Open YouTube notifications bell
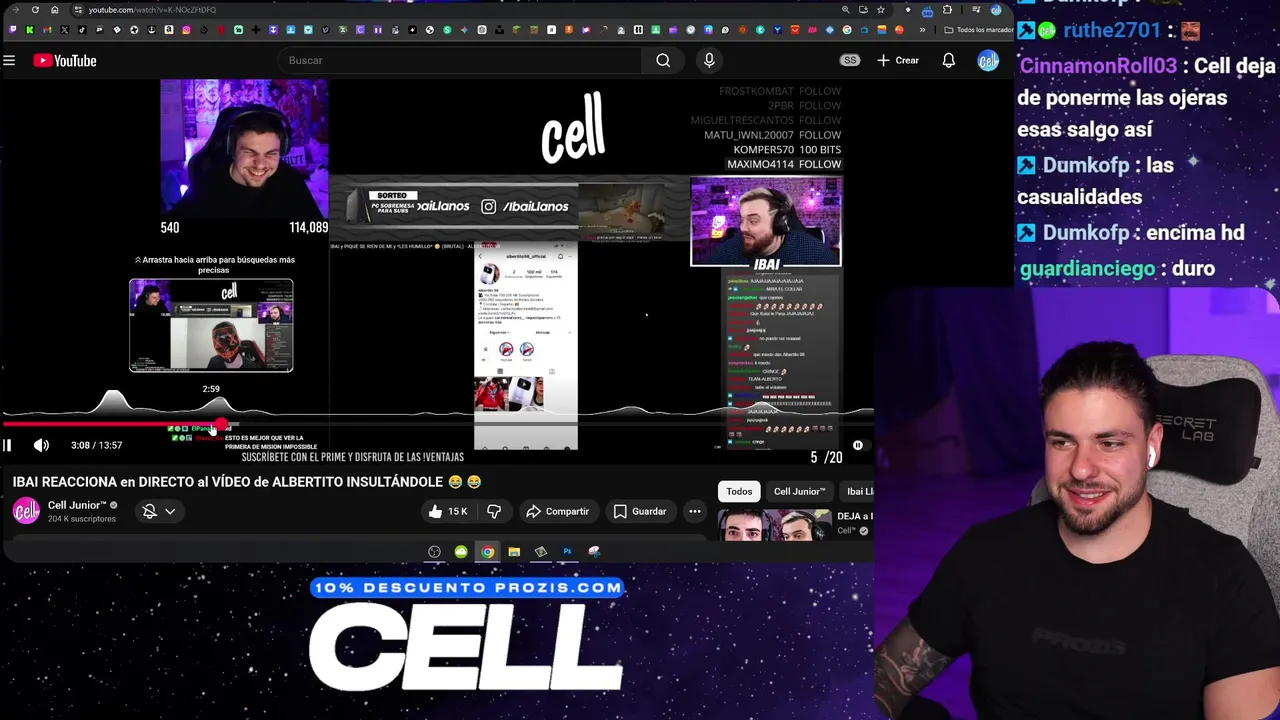1280x720 pixels. 948,60
